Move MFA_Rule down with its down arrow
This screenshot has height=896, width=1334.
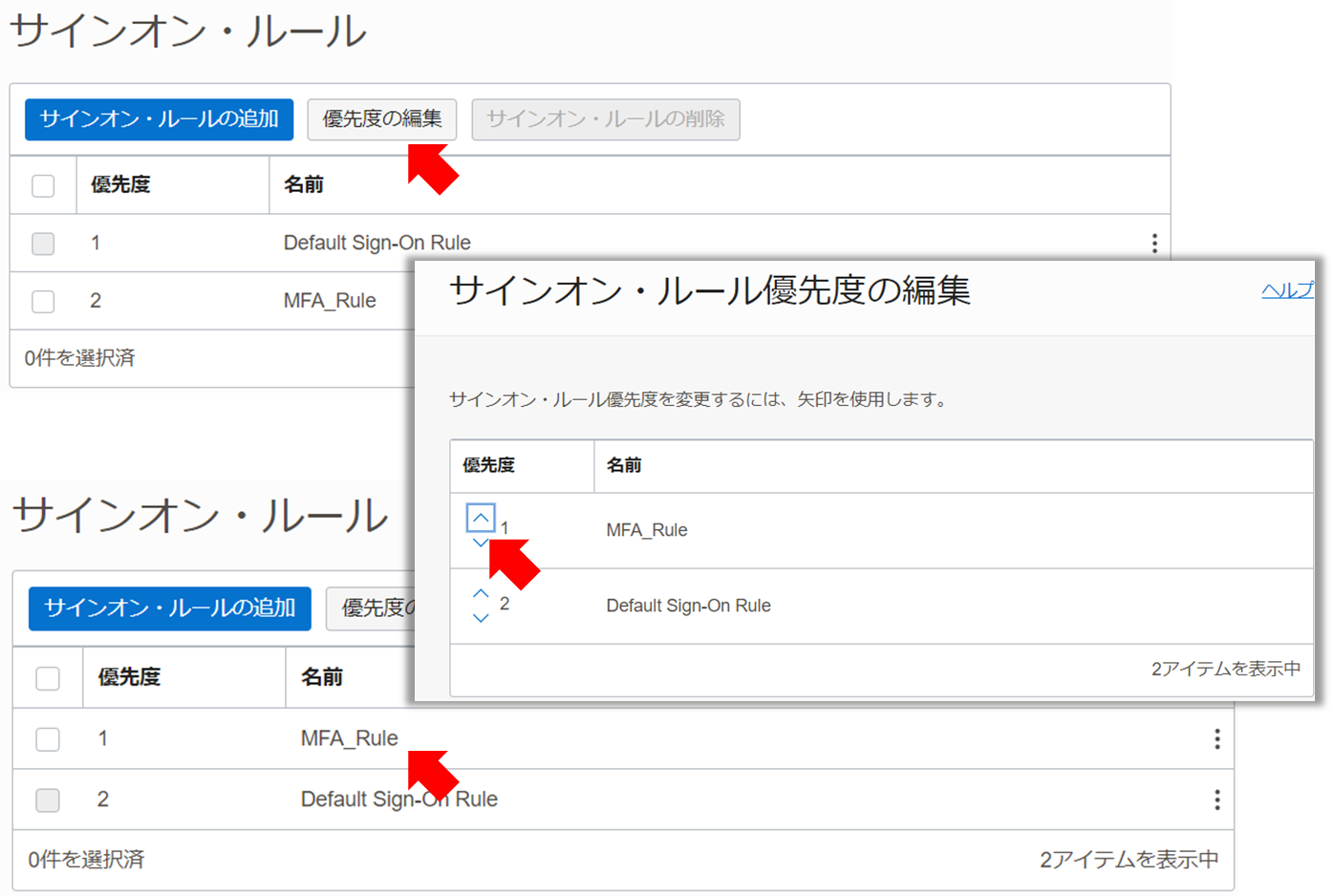point(481,543)
